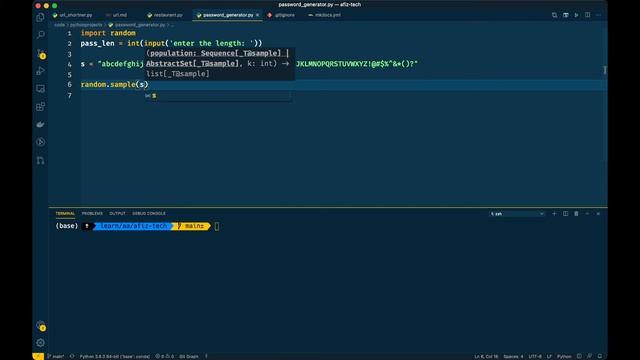640x360 pixels.
Task: Select the TERMINAL panel tab
Action: (65, 213)
